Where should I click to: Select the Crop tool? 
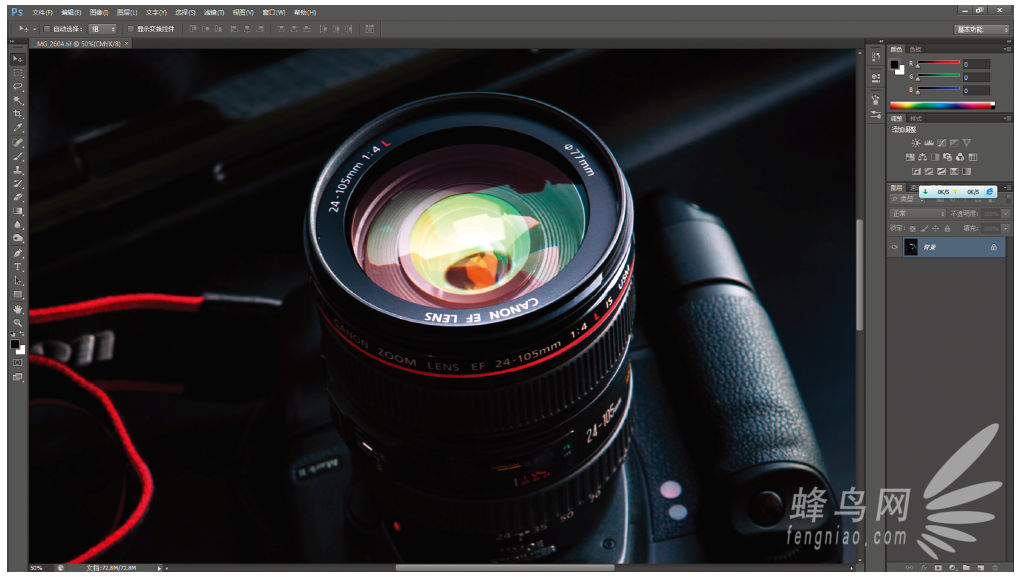point(18,114)
